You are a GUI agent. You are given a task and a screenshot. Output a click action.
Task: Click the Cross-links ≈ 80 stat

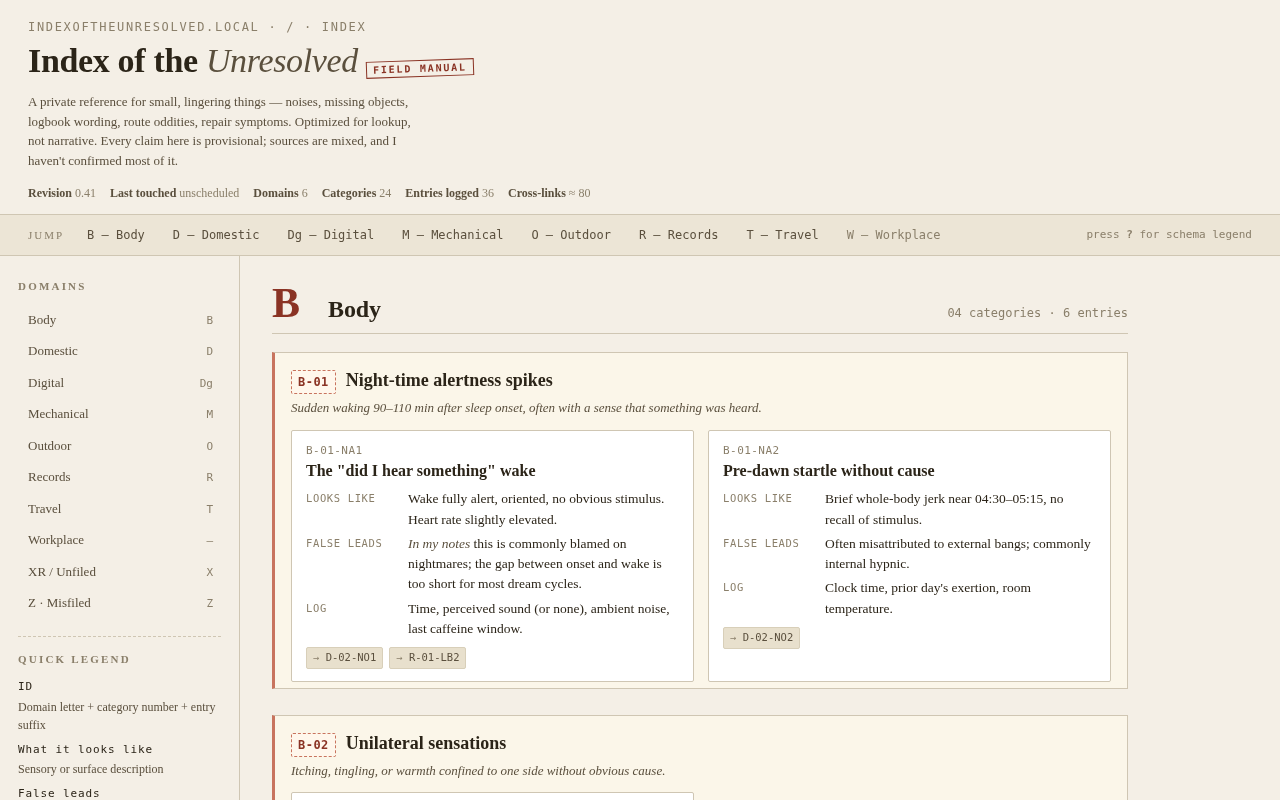549,193
